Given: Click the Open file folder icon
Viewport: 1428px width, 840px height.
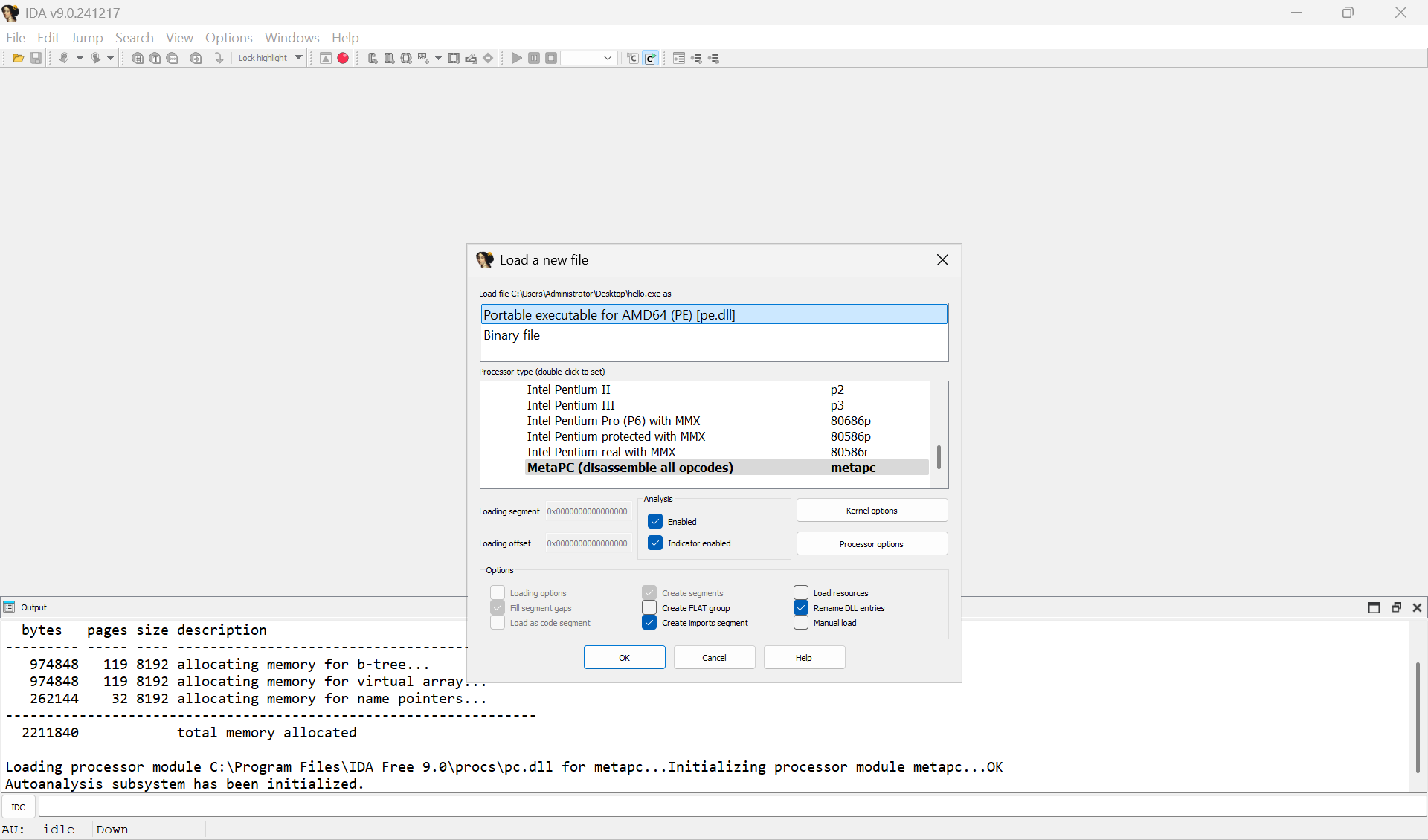Looking at the screenshot, I should click(18, 58).
